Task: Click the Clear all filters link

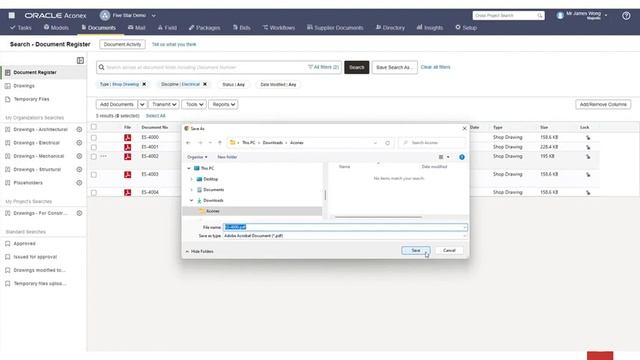Action: pos(436,67)
